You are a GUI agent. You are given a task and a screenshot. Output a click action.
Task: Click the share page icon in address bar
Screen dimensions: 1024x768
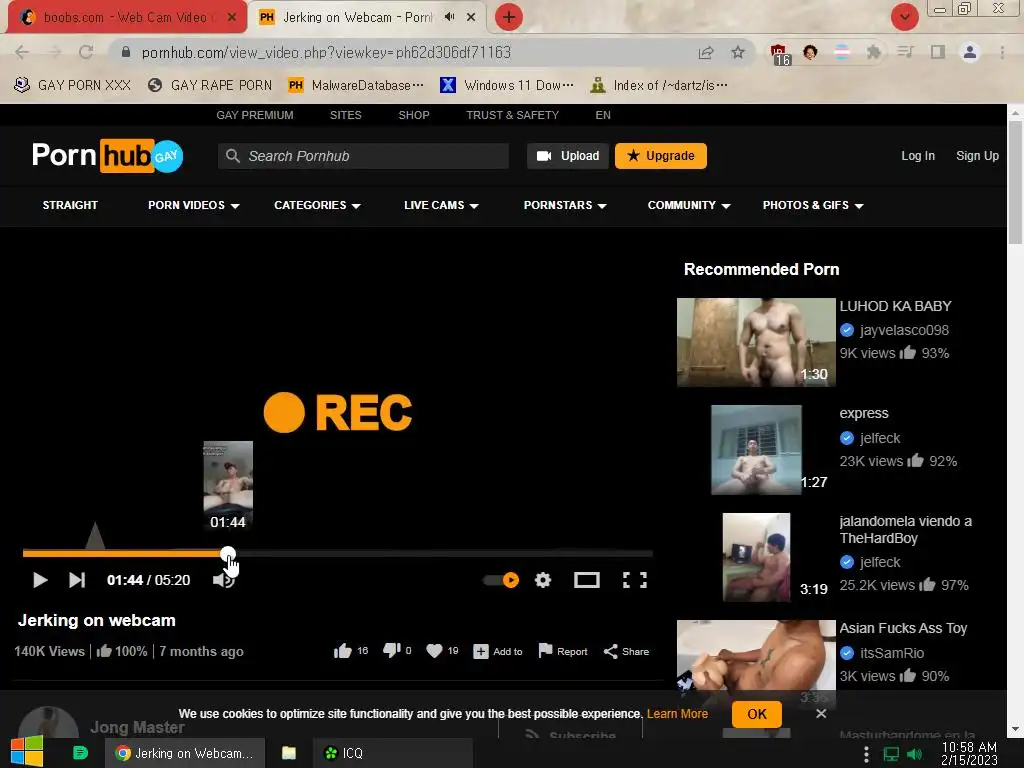[x=706, y=52]
